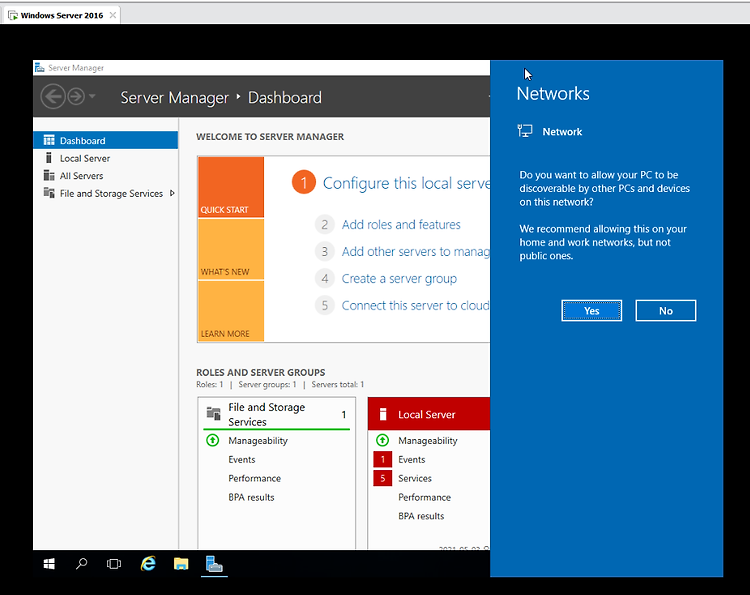This screenshot has height=595, width=750.
Task: Click Services under Local Server tile
Action: pos(415,478)
